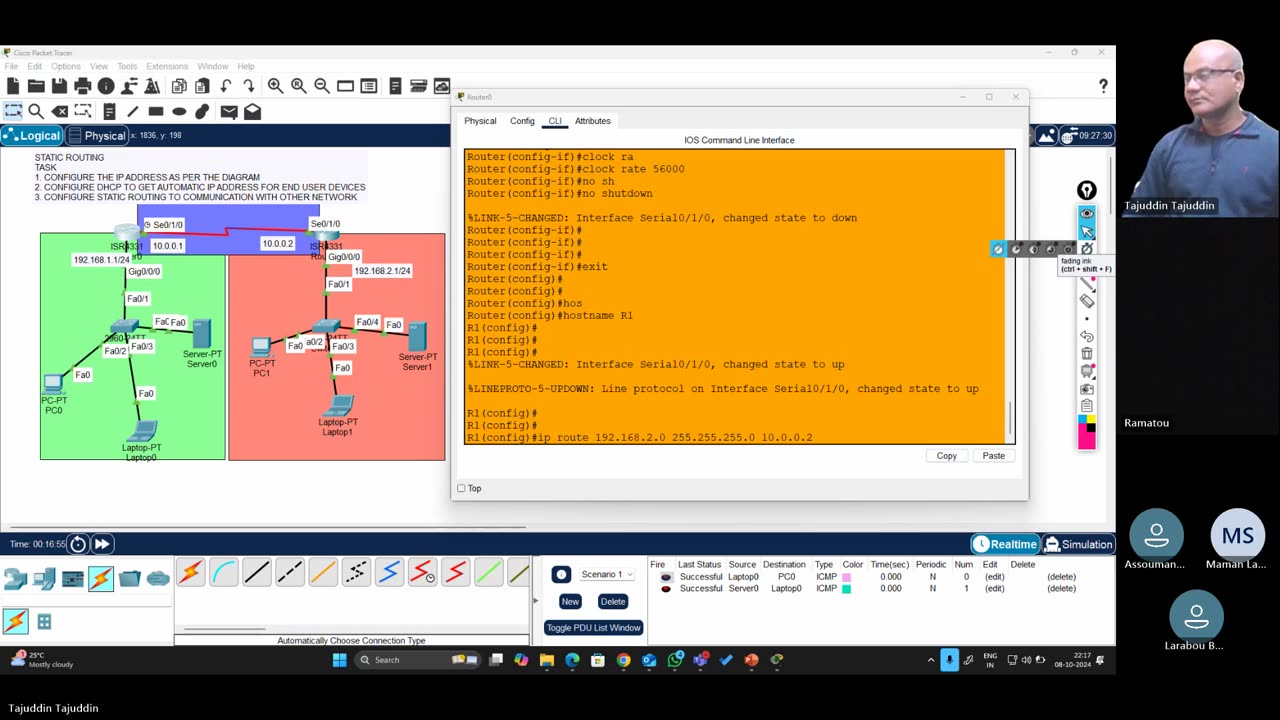Screen dimensions: 1280x720
Task: Open the drawing palette rectangle icon
Action: point(345,86)
